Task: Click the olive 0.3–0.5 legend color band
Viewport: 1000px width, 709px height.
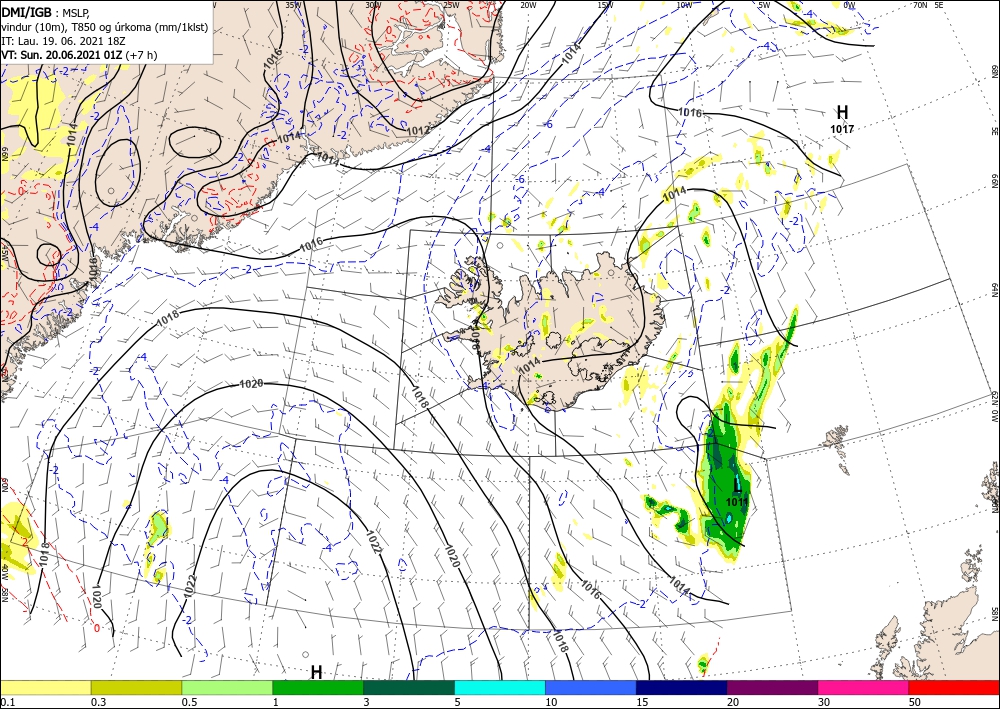Action: (x=136, y=687)
